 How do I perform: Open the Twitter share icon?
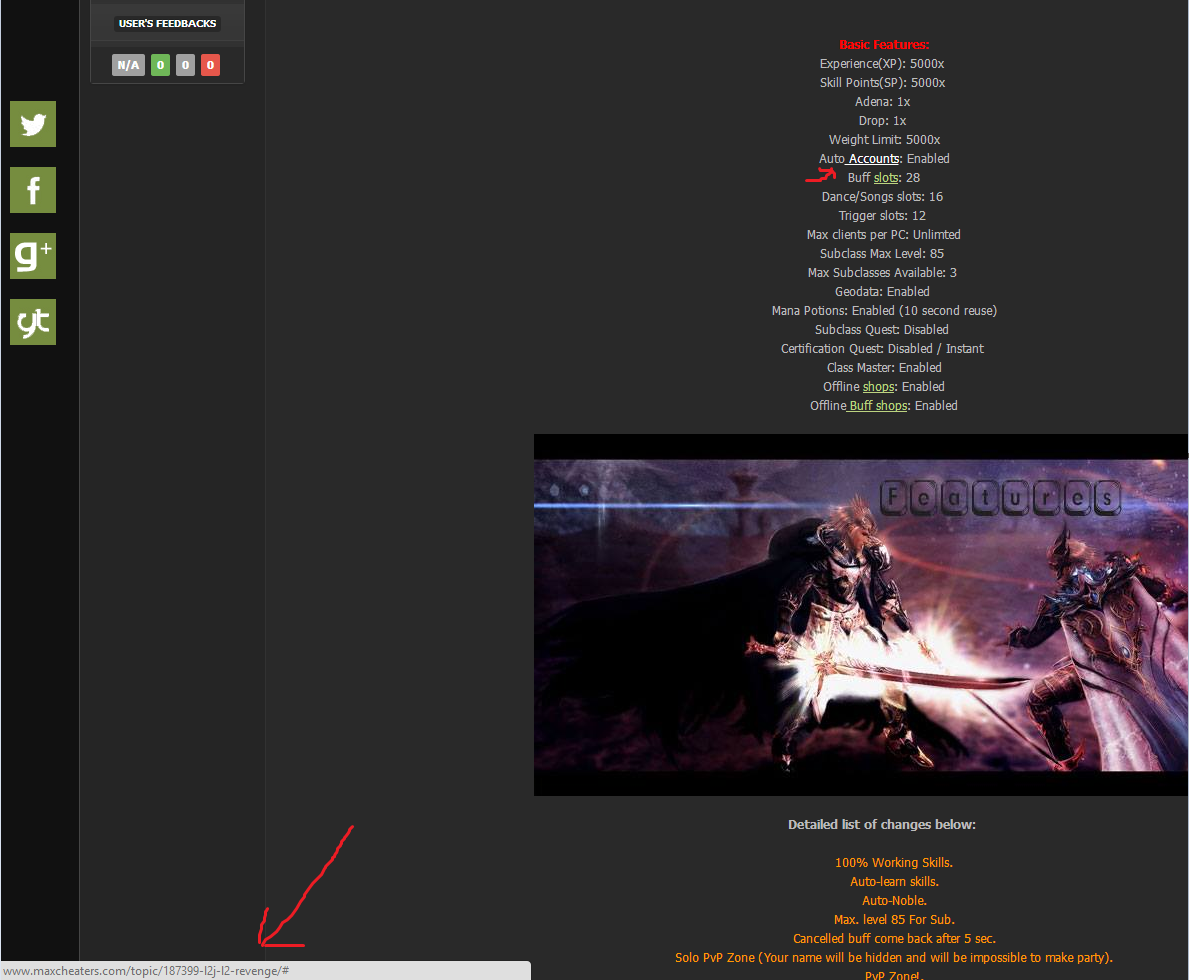[33, 124]
